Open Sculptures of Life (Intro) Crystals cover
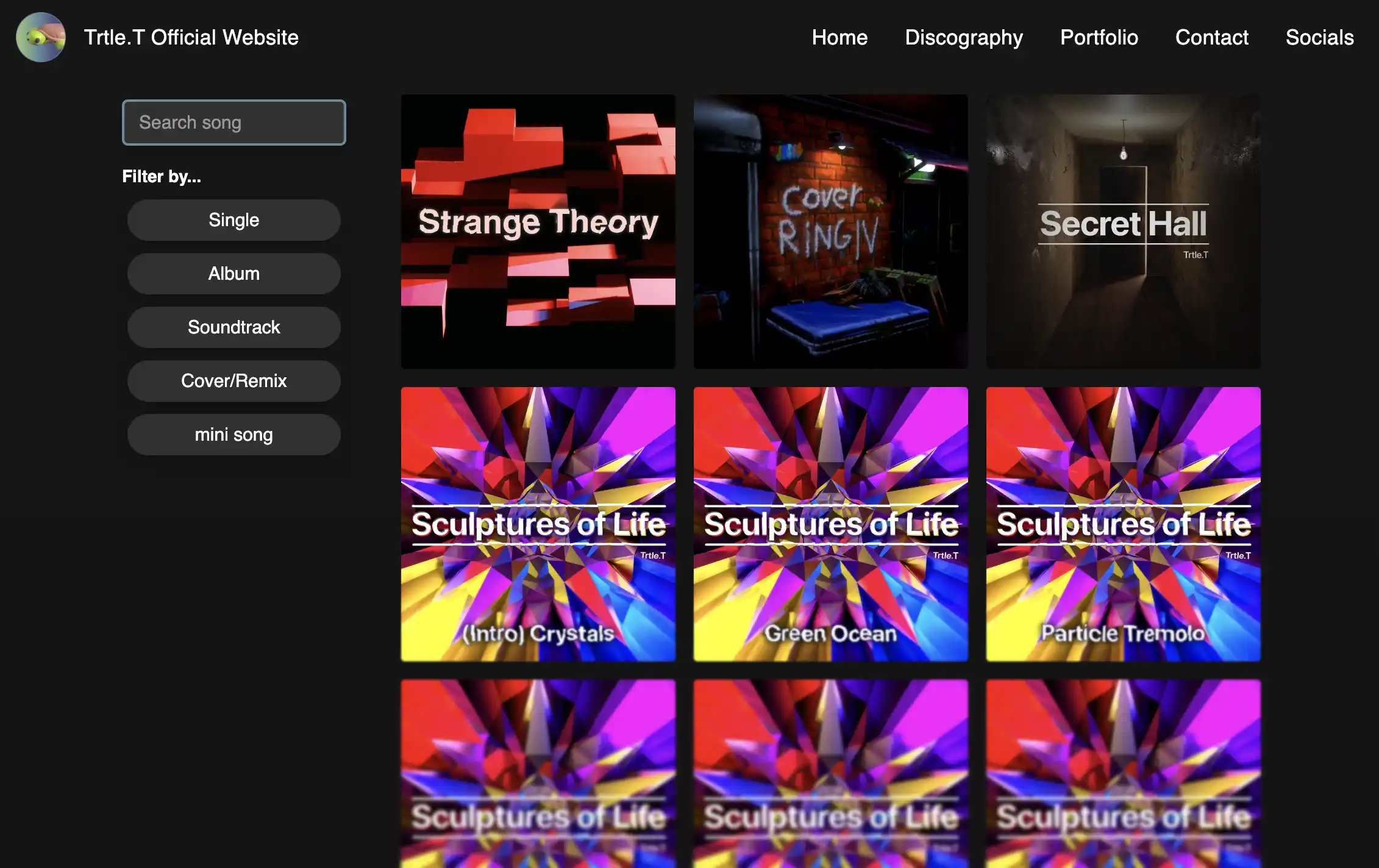The image size is (1379, 868). coord(538,524)
